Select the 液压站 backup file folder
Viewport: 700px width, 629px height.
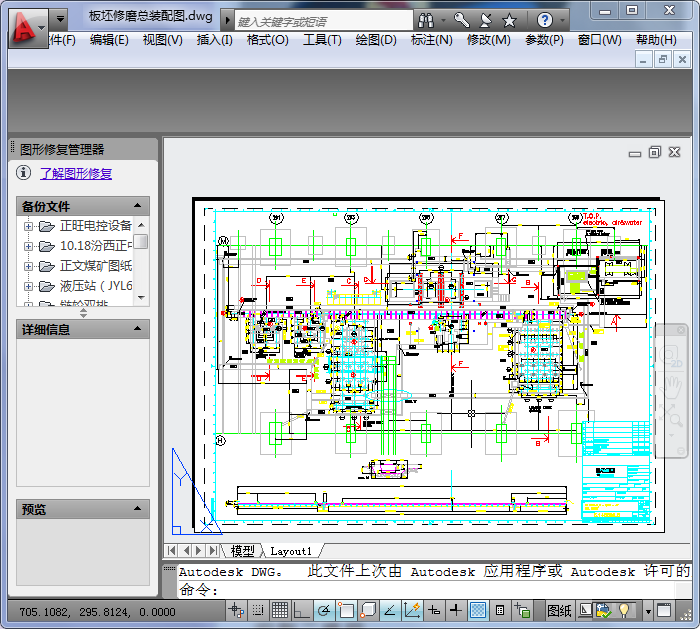click(x=95, y=286)
